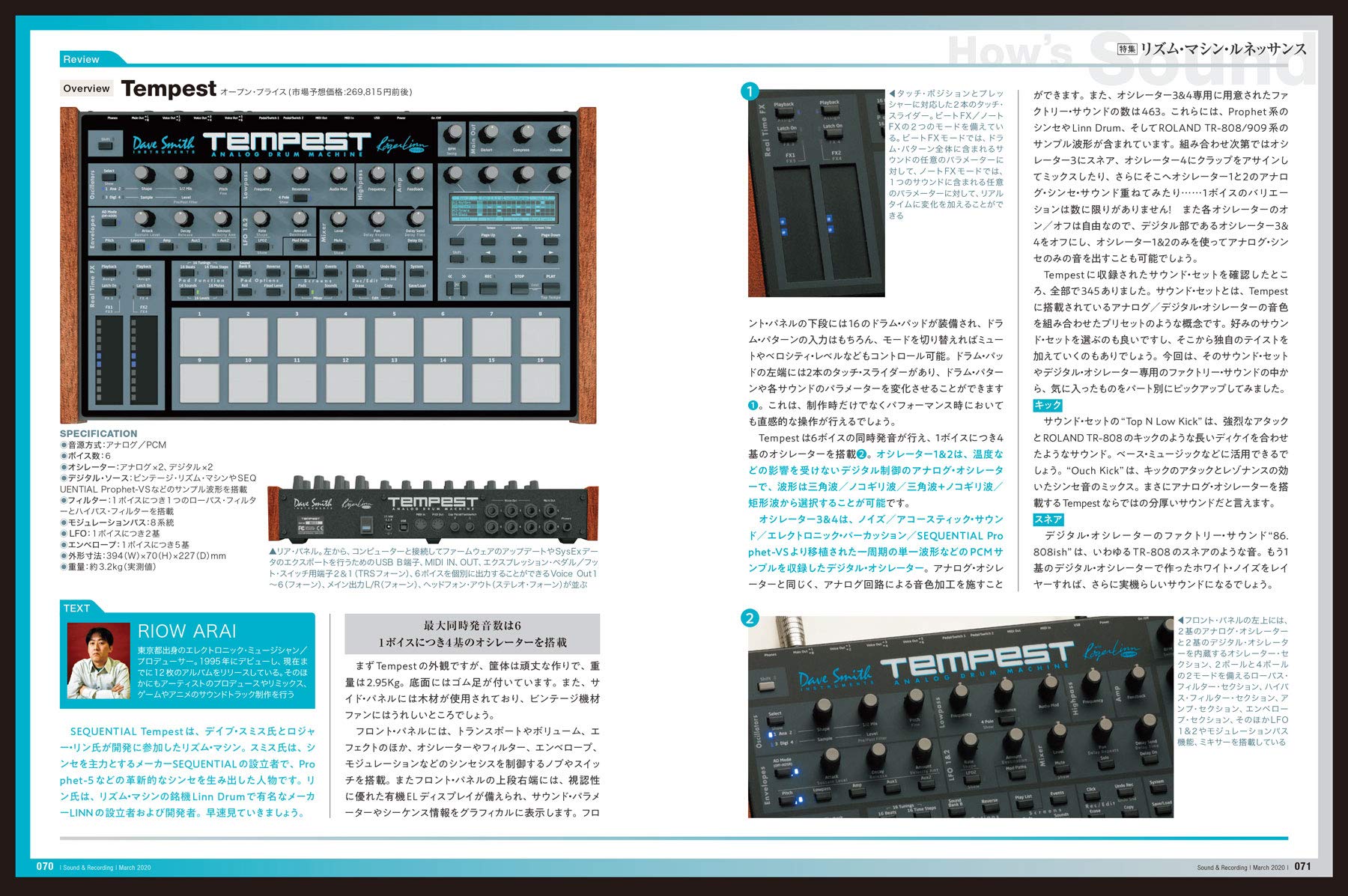Toggle the 4 Pole lowpass switch

(284, 196)
